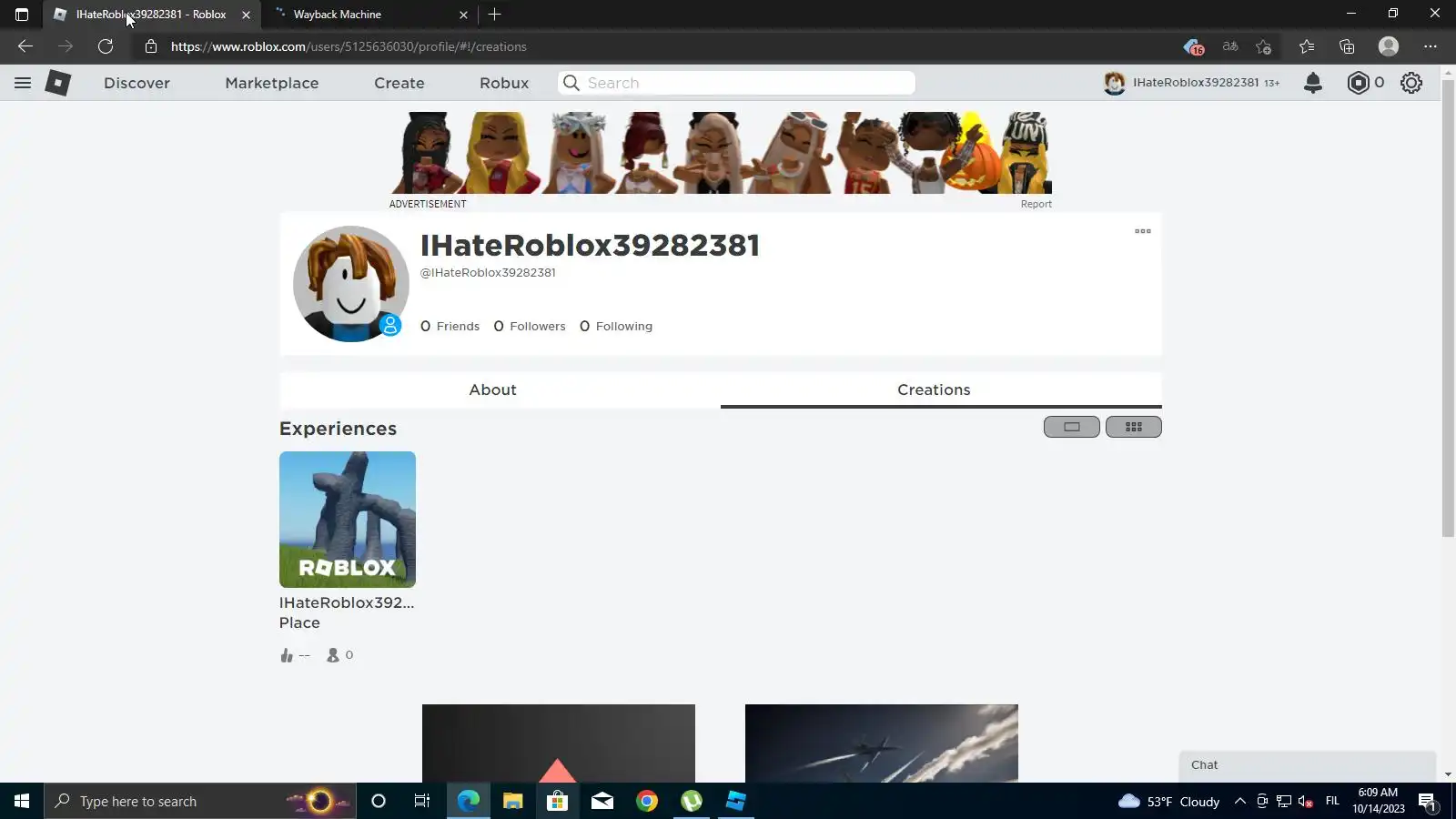The width and height of the screenshot is (1456, 819).
Task: Open the Roblox settings gear
Action: click(1411, 83)
